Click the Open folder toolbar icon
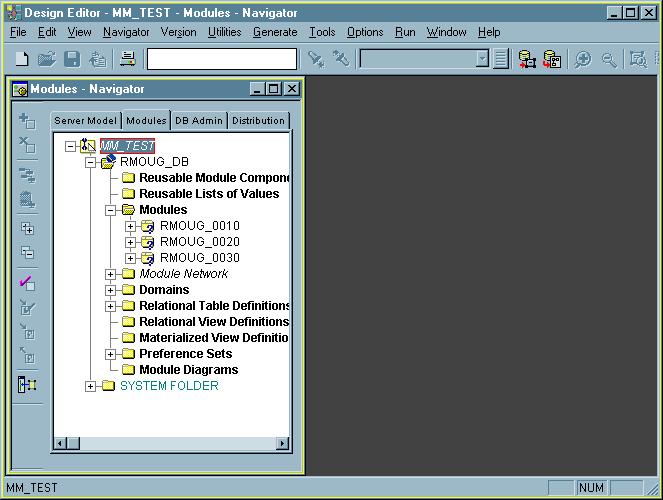Image resolution: width=663 pixels, height=500 pixels. [x=46, y=59]
